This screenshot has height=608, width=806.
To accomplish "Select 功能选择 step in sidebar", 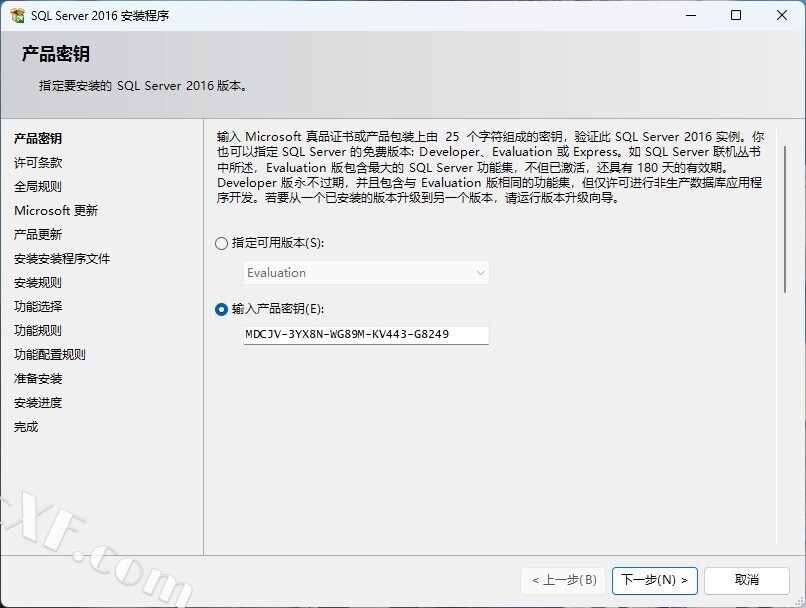I will 38,307.
